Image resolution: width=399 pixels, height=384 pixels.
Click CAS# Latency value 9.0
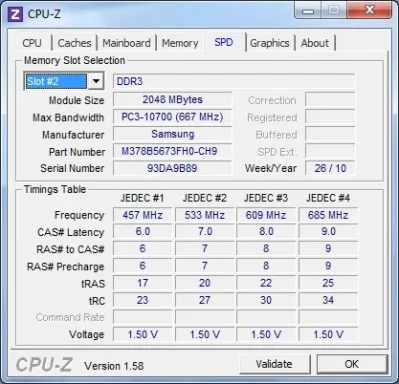tap(328, 232)
